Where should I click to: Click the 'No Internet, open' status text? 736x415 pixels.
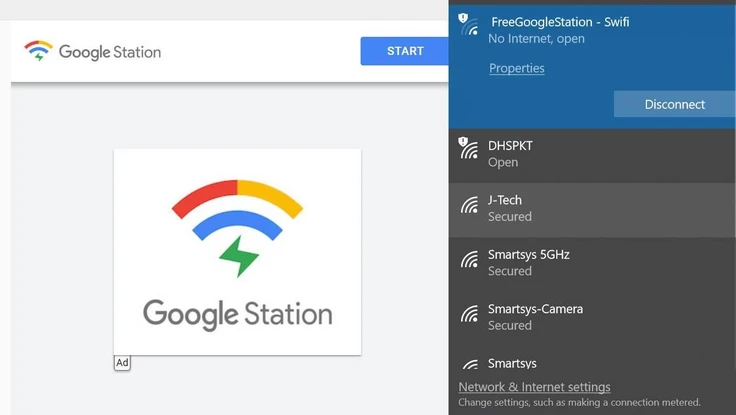[536, 38]
